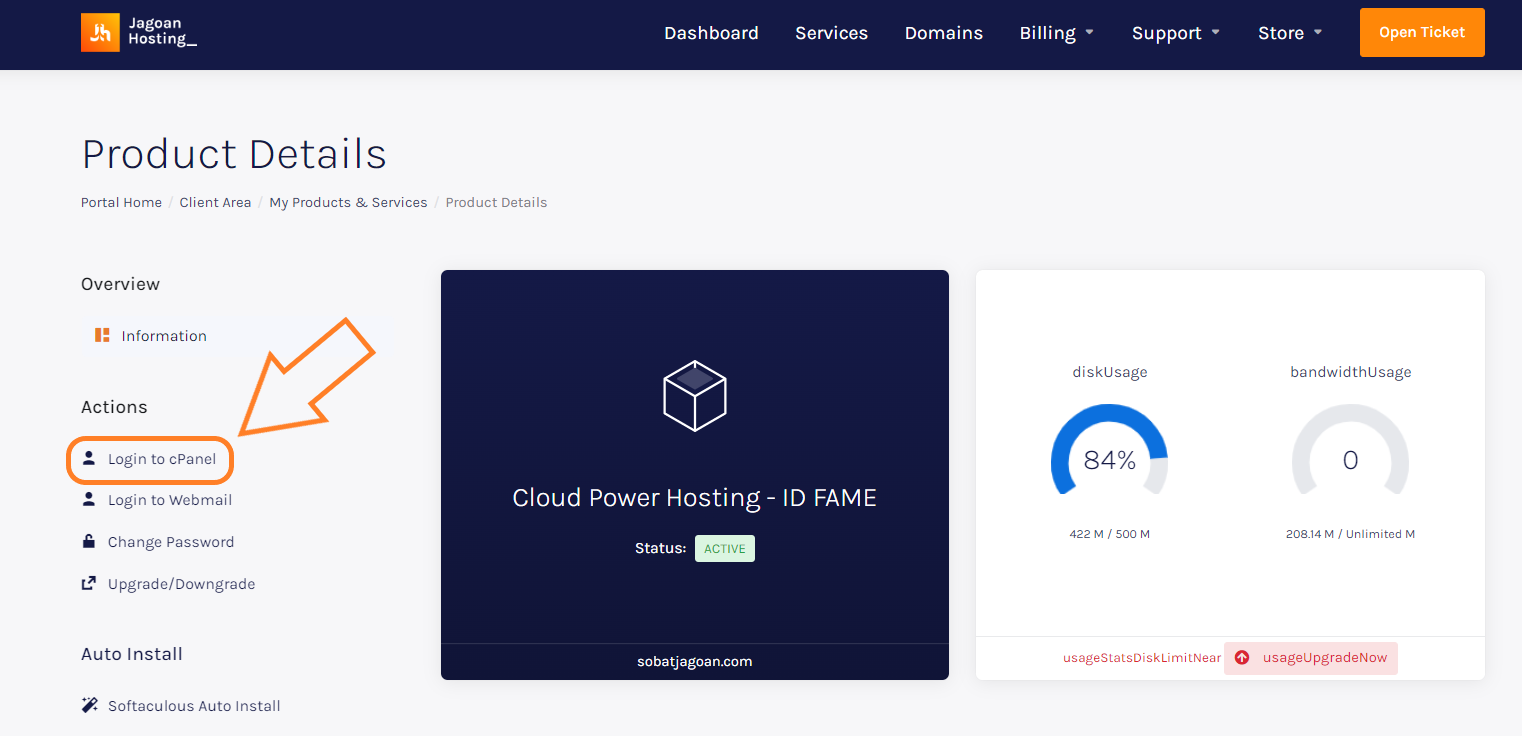Click the Auto Install sidebar heading
1522x736 pixels.
point(132,654)
